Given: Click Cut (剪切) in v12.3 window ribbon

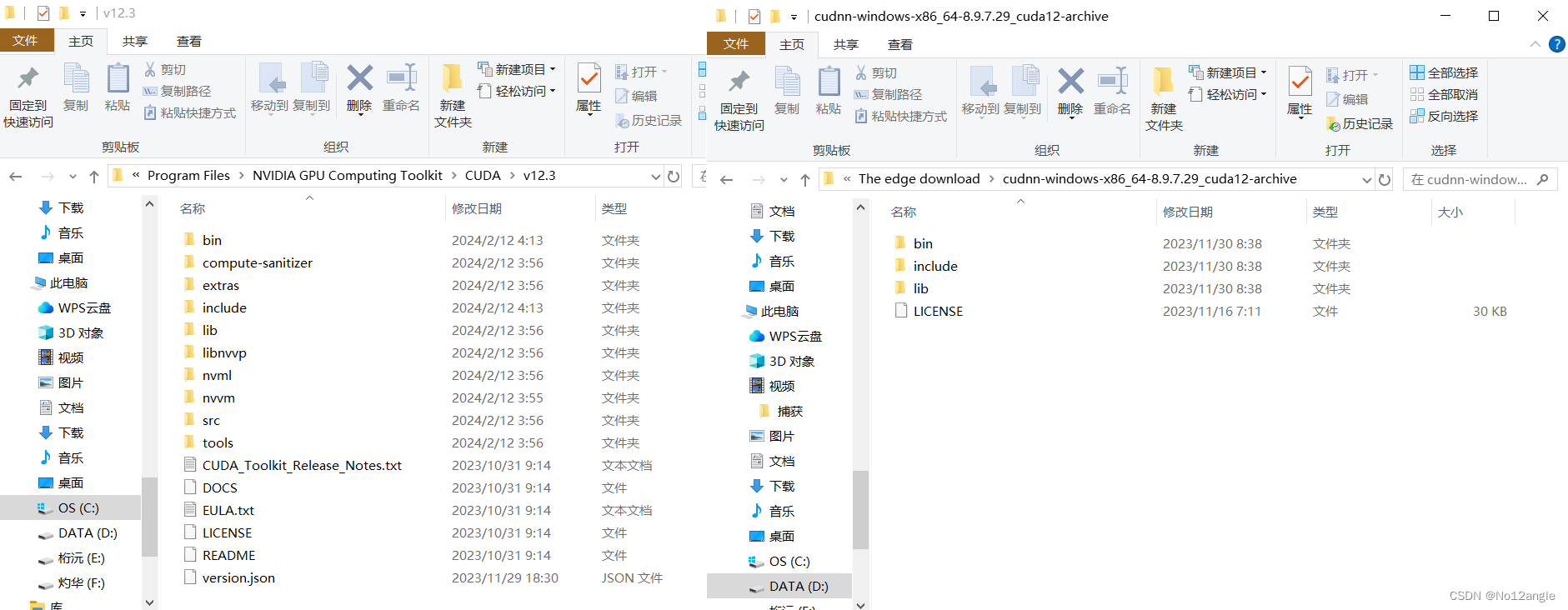Looking at the screenshot, I should (x=165, y=69).
